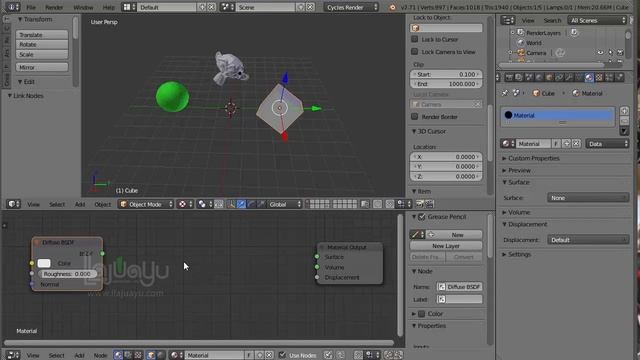Open the Object menu in 3D View header
640x360 pixels.
[102, 204]
